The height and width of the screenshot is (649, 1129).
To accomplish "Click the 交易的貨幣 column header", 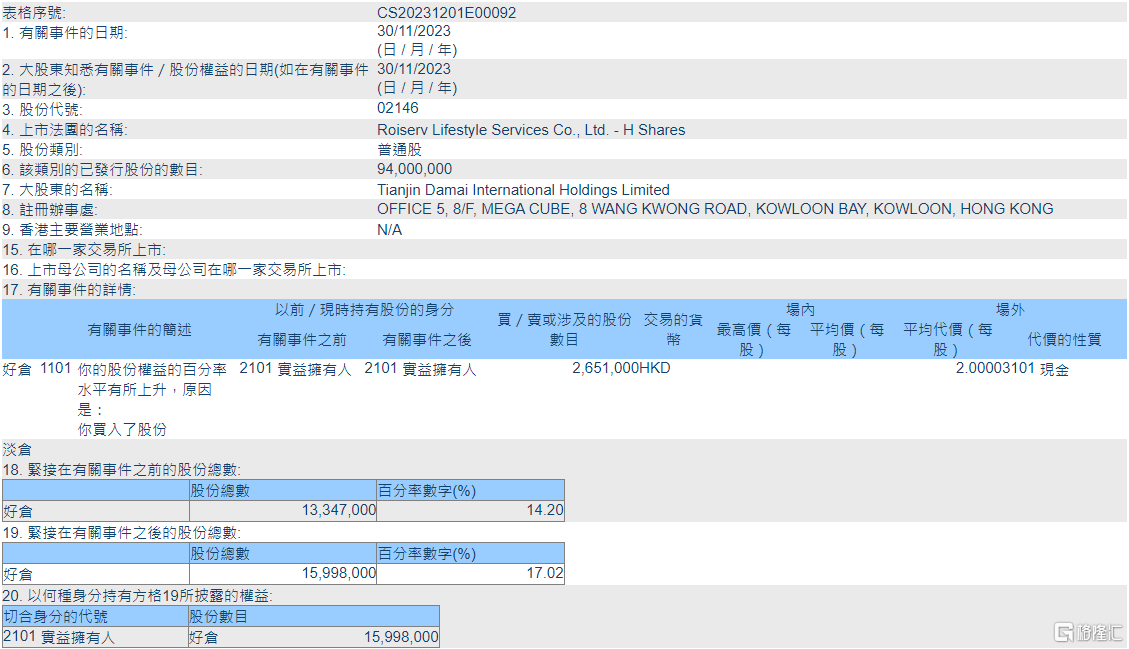I will coord(673,329).
